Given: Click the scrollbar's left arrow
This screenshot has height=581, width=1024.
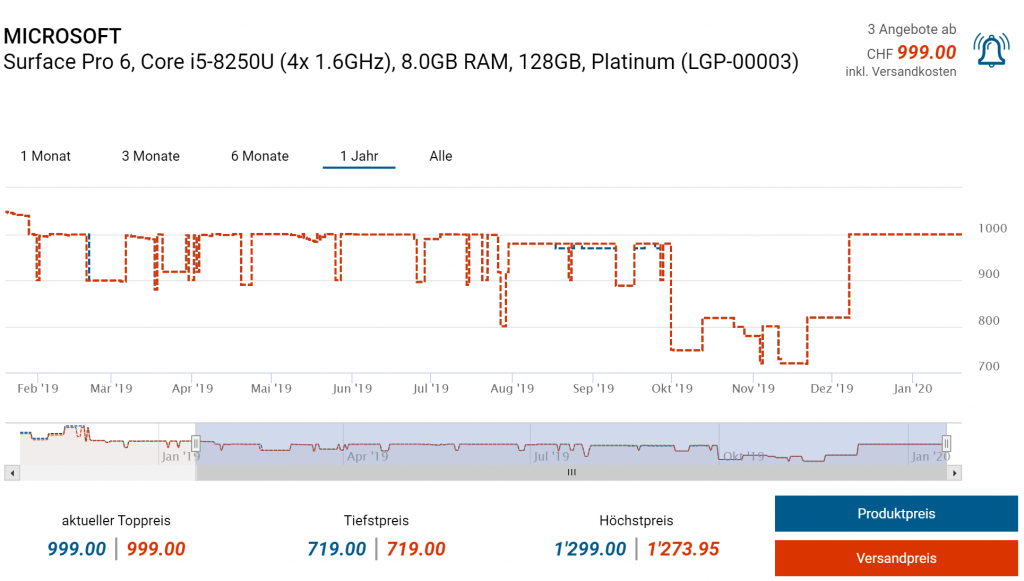Looking at the screenshot, I should [10, 473].
